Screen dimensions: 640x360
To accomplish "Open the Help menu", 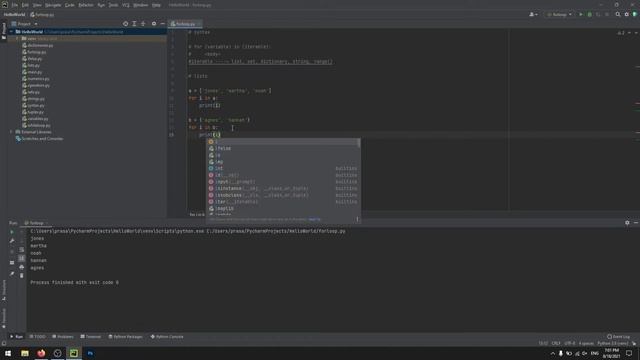I will pyautogui.click(x=156, y=5).
